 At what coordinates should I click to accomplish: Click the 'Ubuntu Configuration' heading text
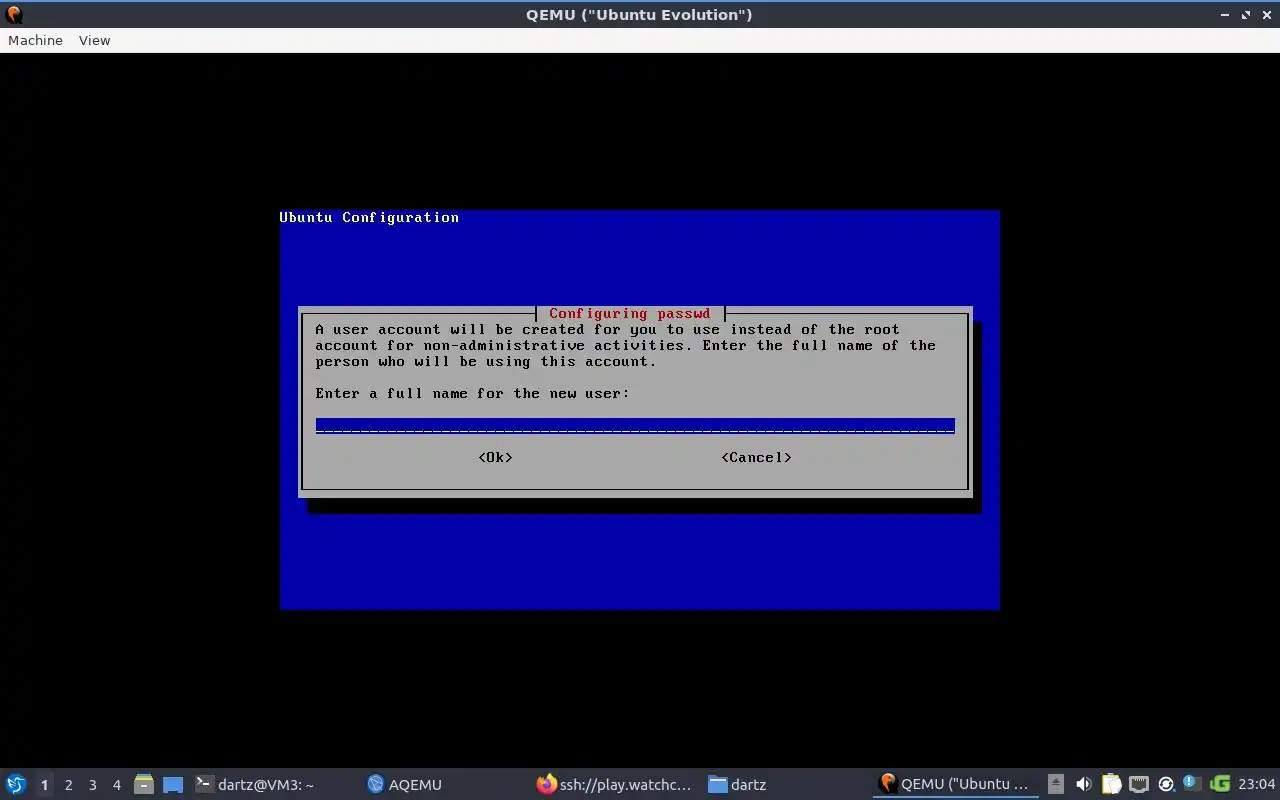pos(369,217)
